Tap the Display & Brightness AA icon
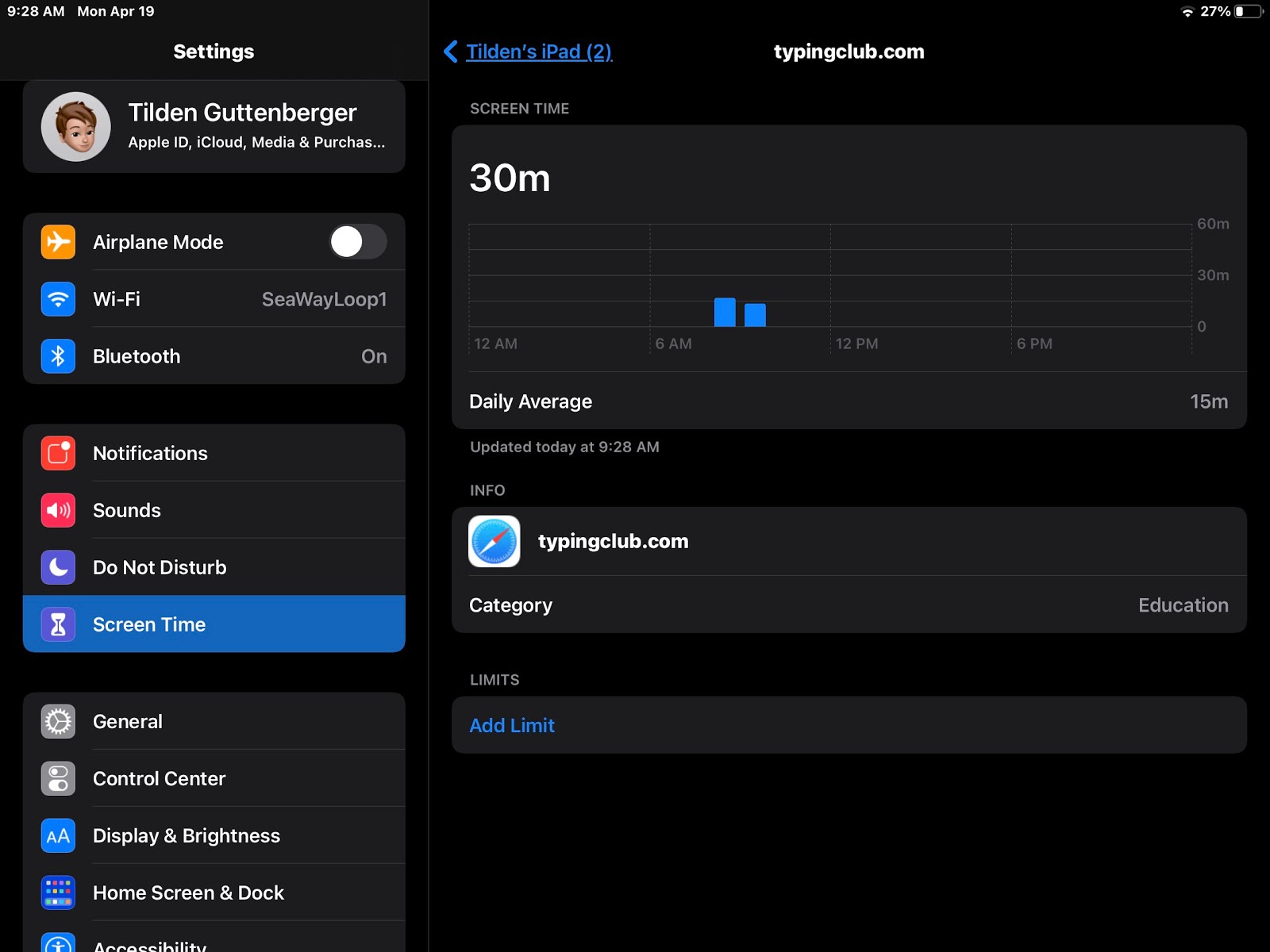This screenshot has height=952, width=1270. point(58,835)
